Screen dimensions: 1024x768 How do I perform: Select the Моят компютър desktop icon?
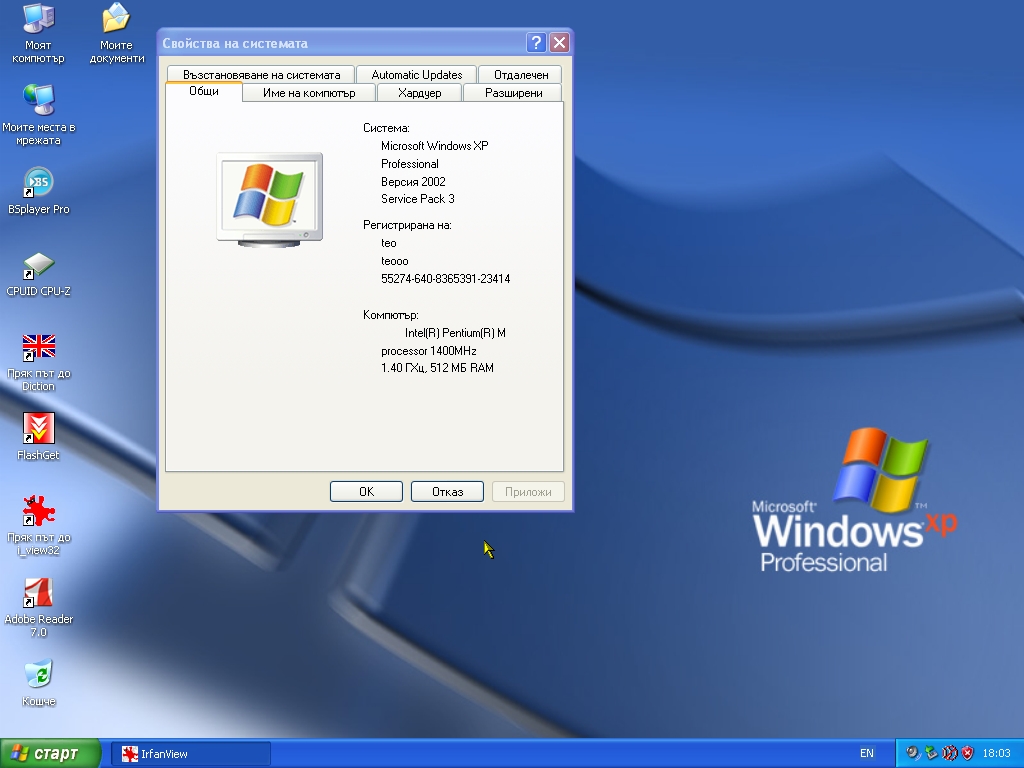39,33
